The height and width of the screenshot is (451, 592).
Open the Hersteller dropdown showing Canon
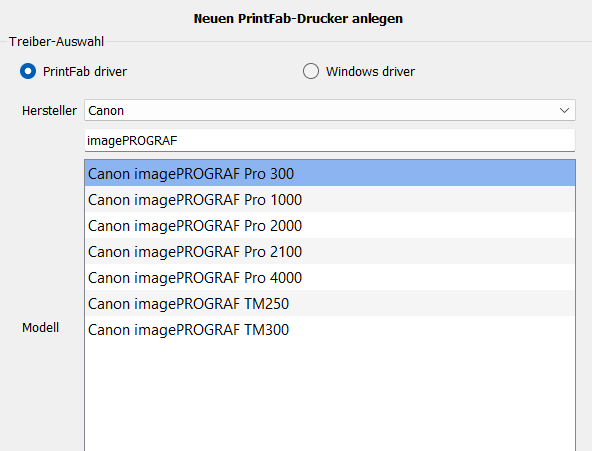click(330, 110)
